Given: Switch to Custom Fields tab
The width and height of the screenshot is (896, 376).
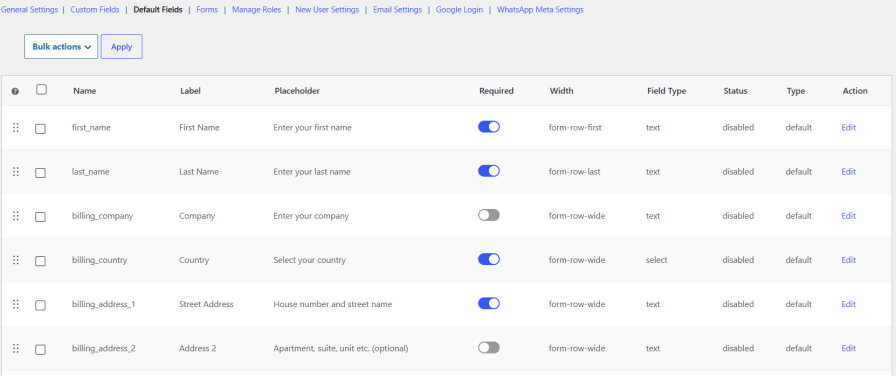Looking at the screenshot, I should coord(95,10).
